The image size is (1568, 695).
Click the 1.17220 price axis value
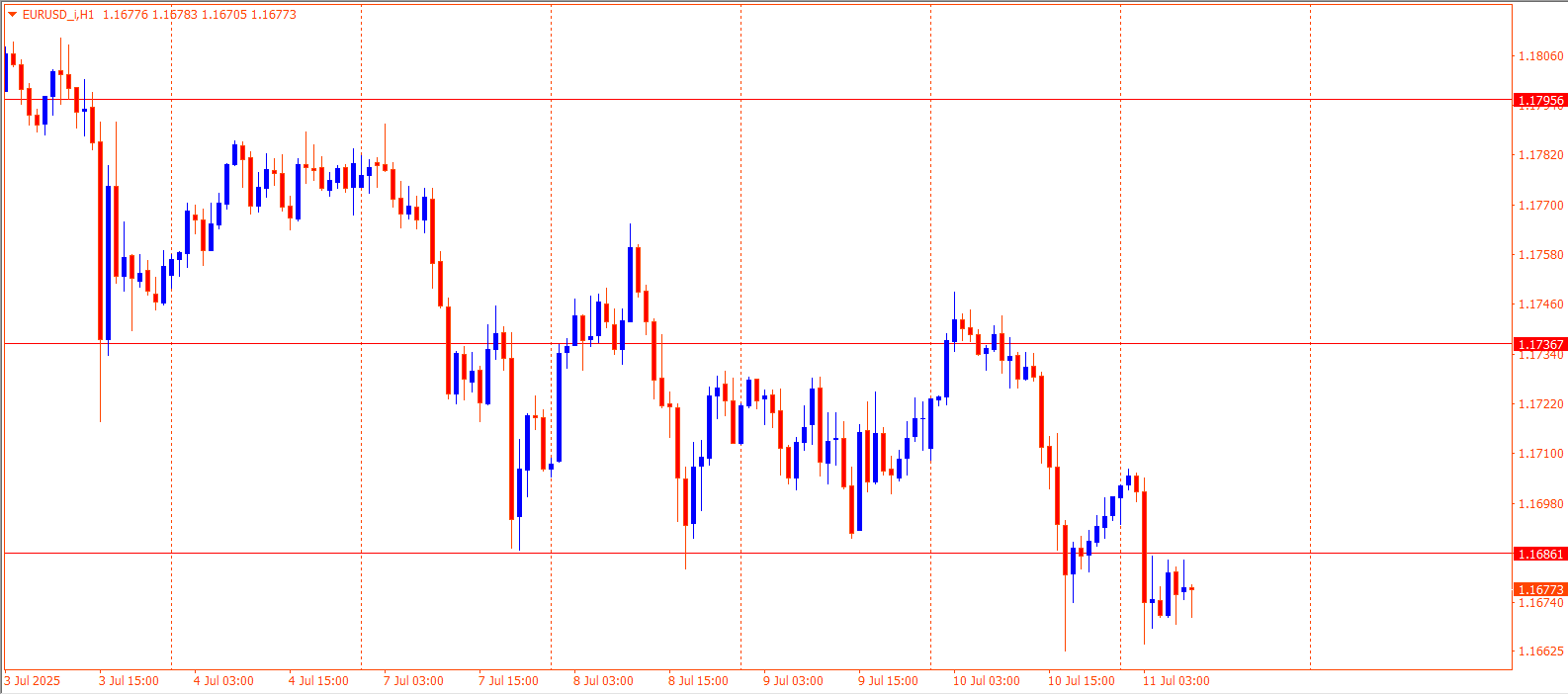pos(1541,404)
